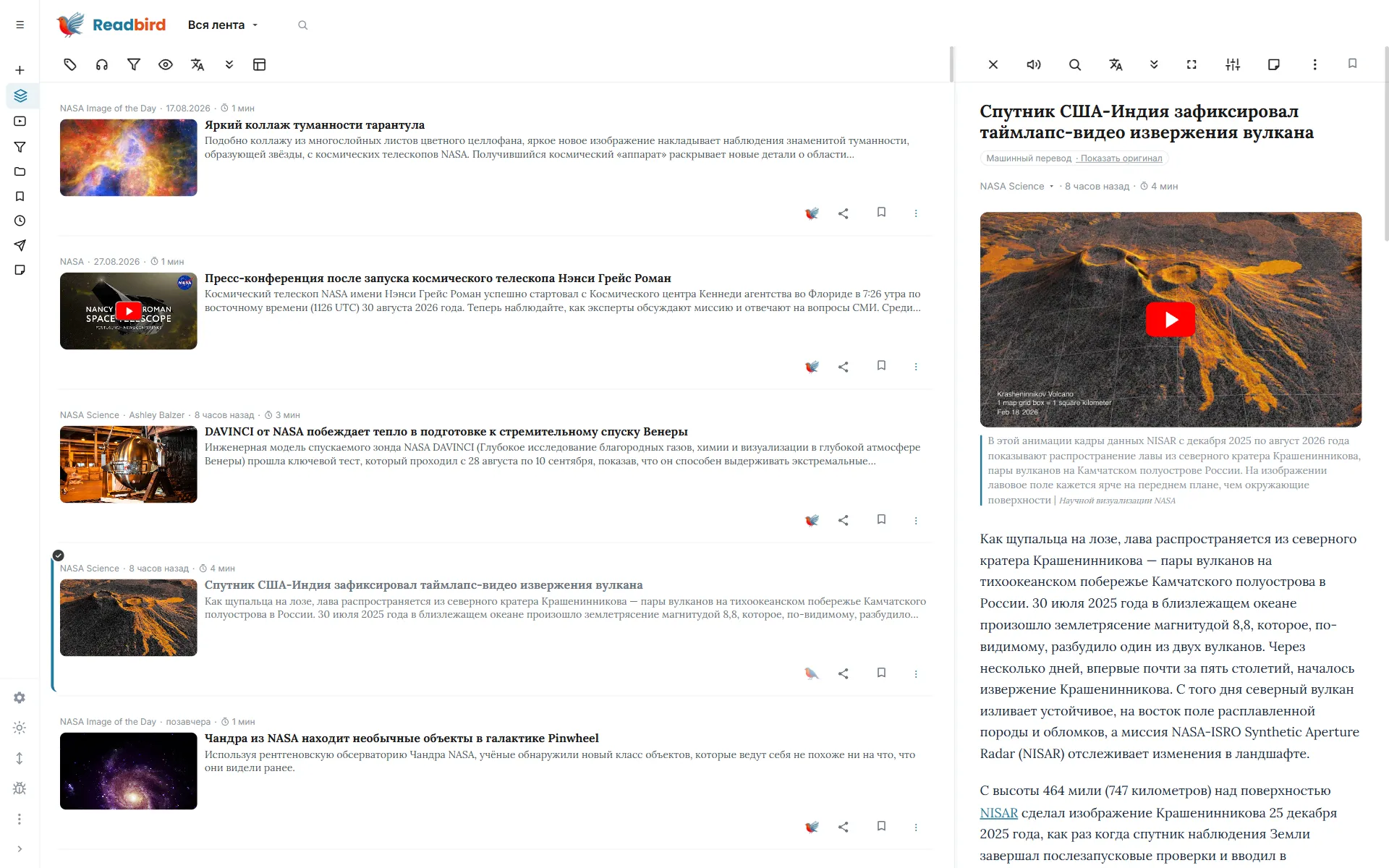
Task: Open the bug report icon
Action: tap(20, 788)
